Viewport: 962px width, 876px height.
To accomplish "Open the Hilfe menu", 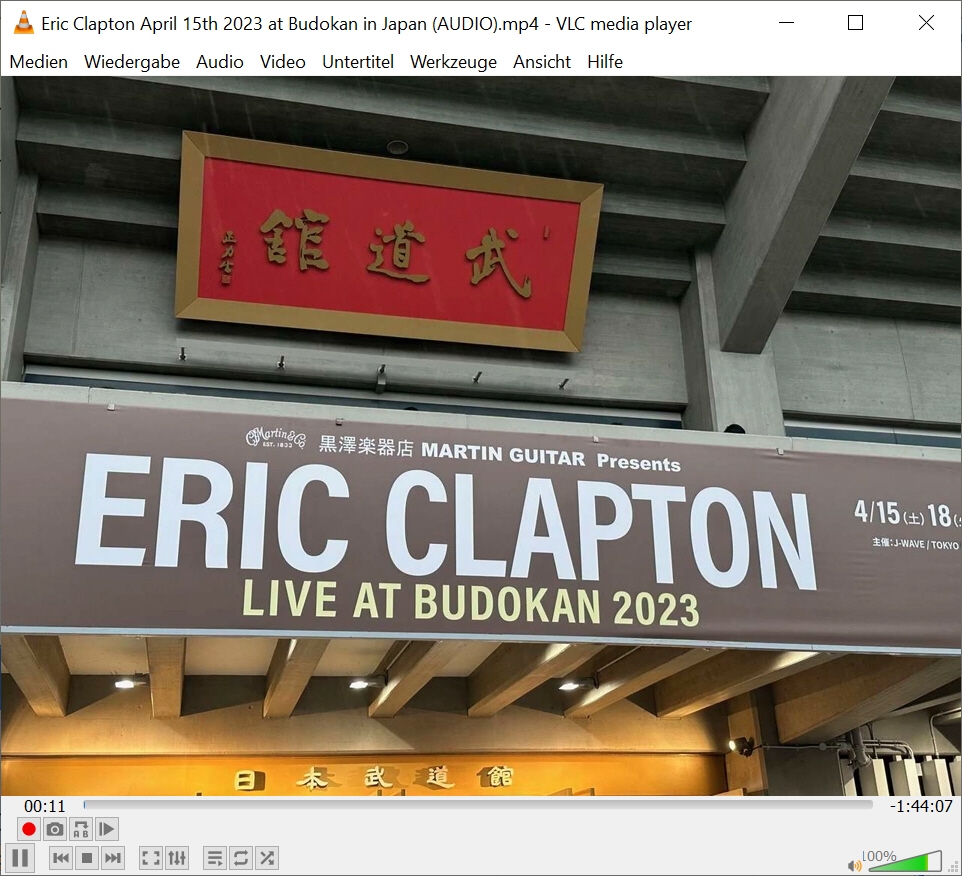I will click(x=605, y=62).
